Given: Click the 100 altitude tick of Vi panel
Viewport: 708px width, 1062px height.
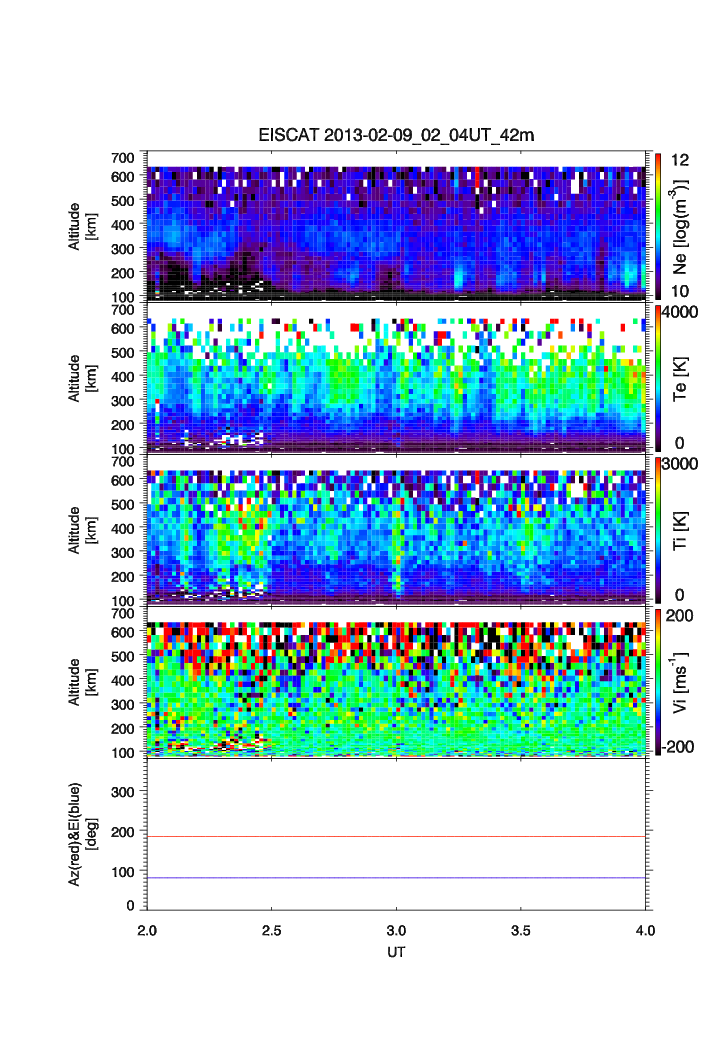Looking at the screenshot, I should 123,752.
